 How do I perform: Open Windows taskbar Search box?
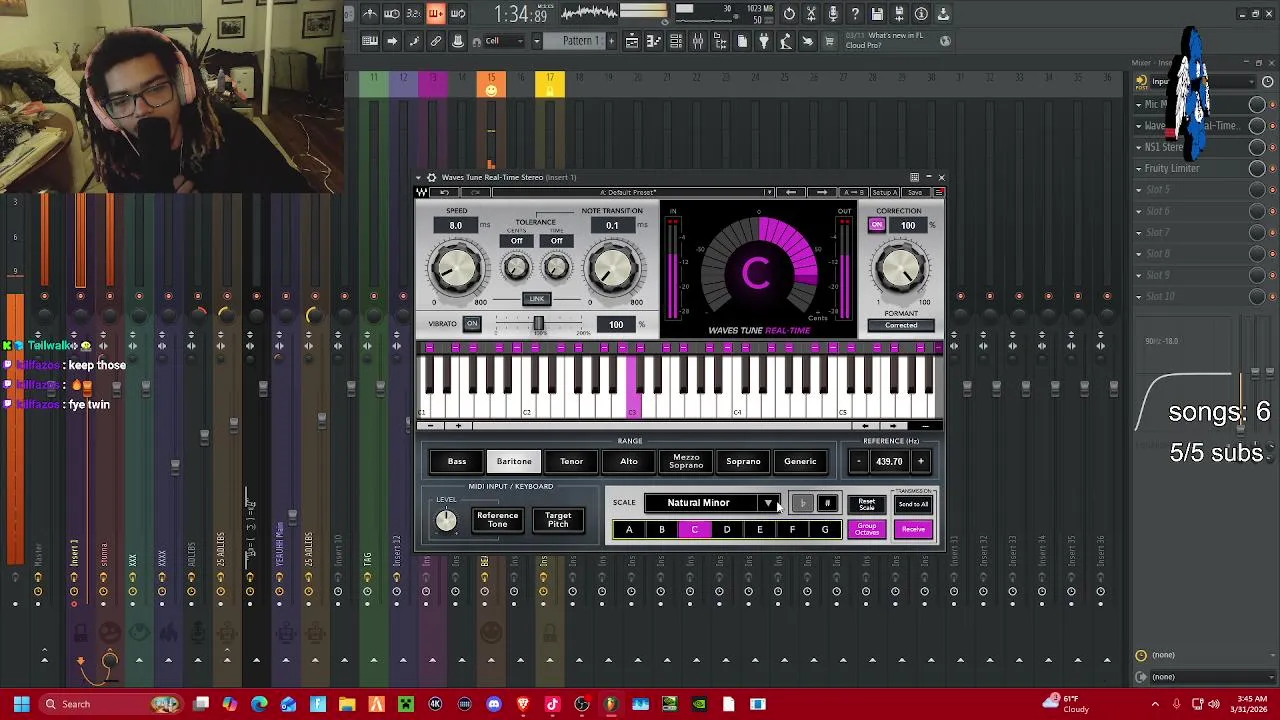[x=110, y=704]
